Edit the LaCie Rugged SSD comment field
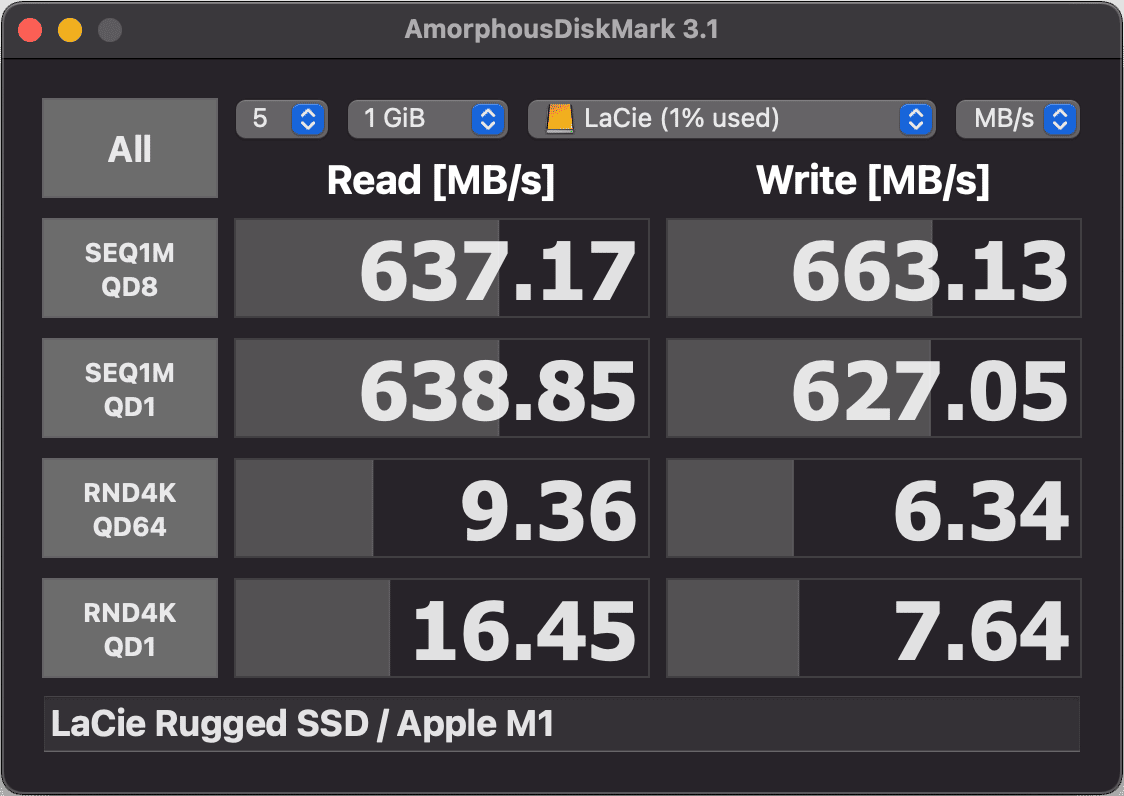1124x796 pixels. point(561,724)
